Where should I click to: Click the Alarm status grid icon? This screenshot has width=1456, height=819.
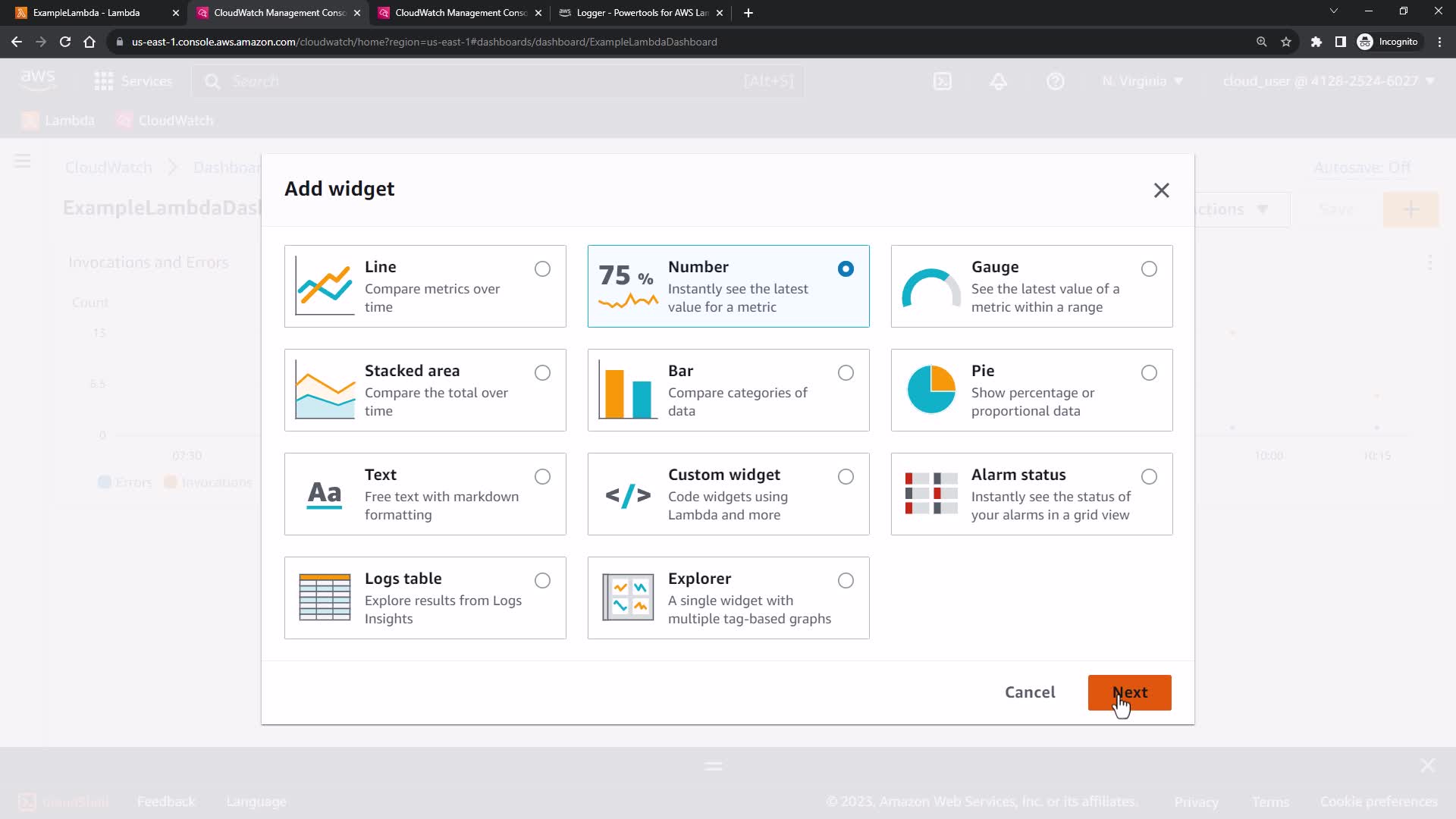[x=931, y=494]
